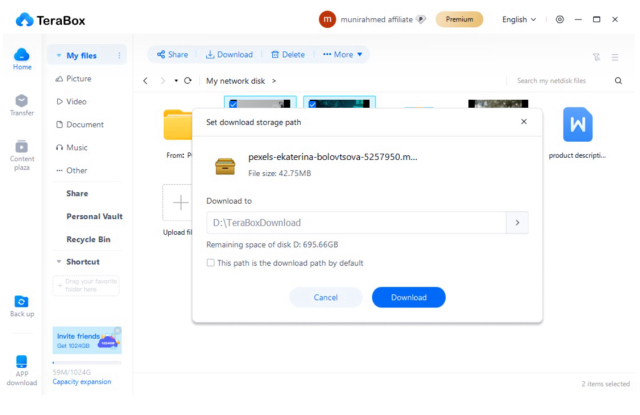Image resolution: width=640 pixels, height=415 pixels.
Task: Open the settings target icon in title bar
Action: (x=560, y=19)
